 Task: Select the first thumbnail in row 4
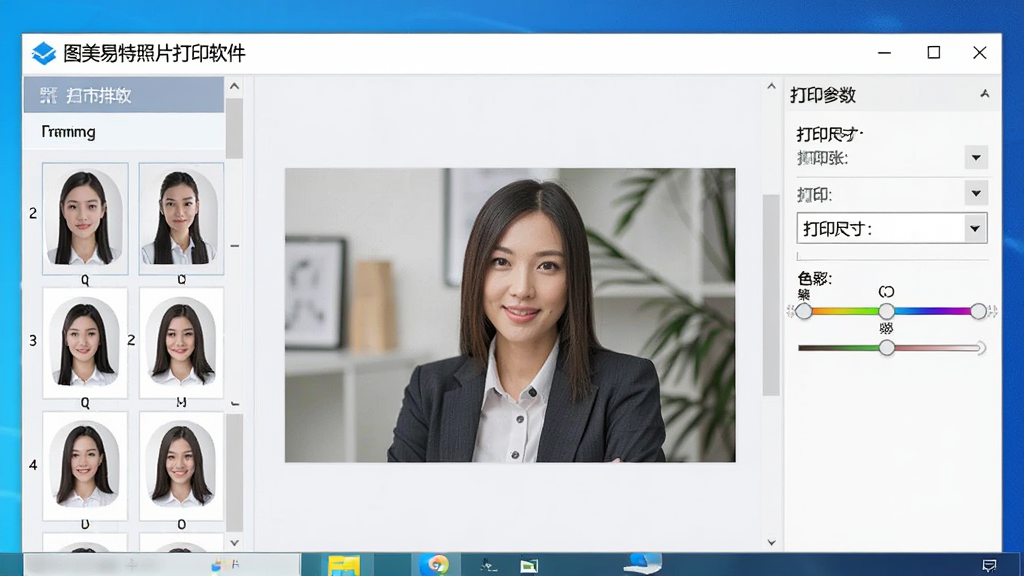point(85,466)
